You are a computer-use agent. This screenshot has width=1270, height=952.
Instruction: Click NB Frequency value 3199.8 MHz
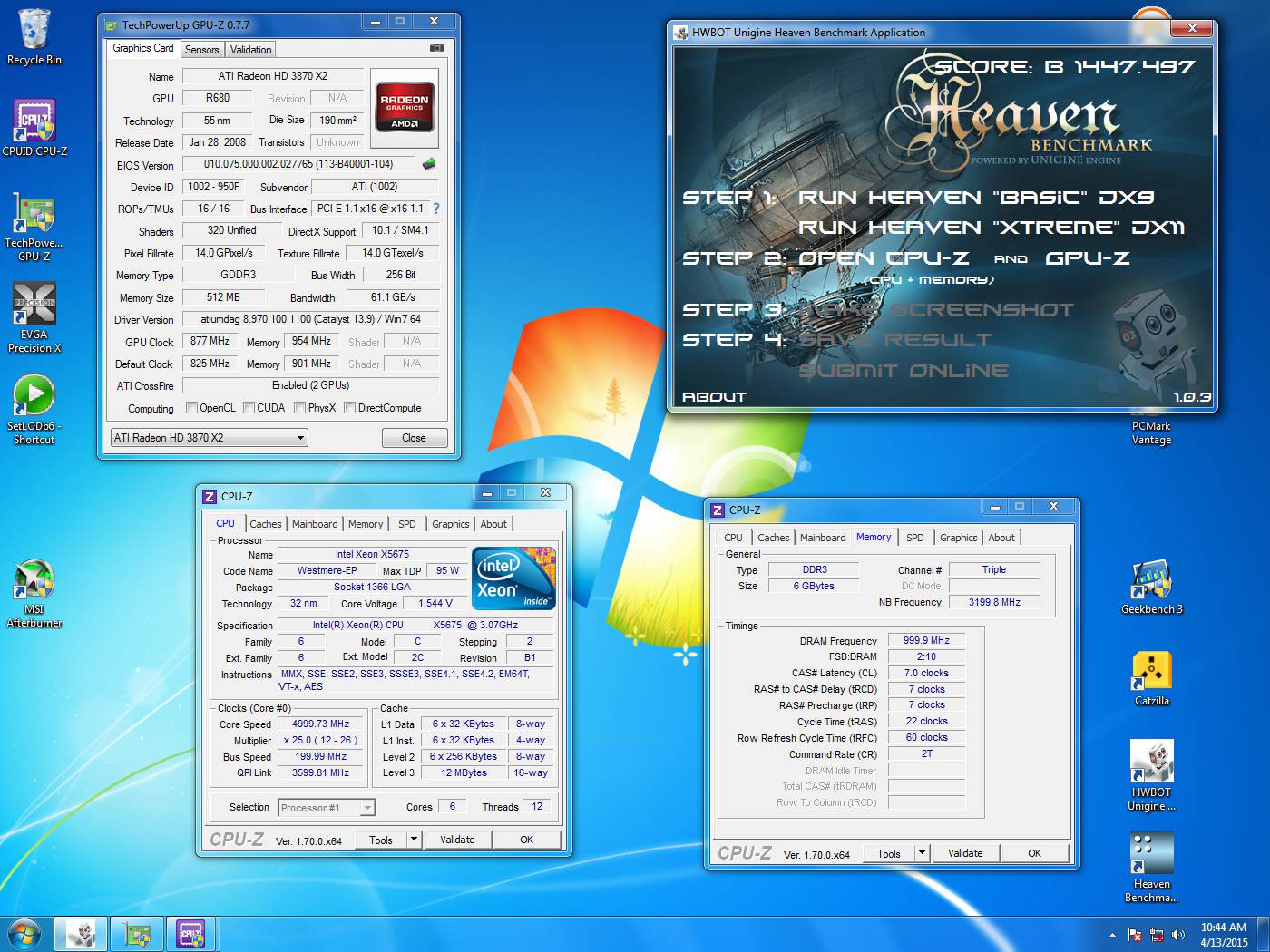pyautogui.click(x=994, y=602)
